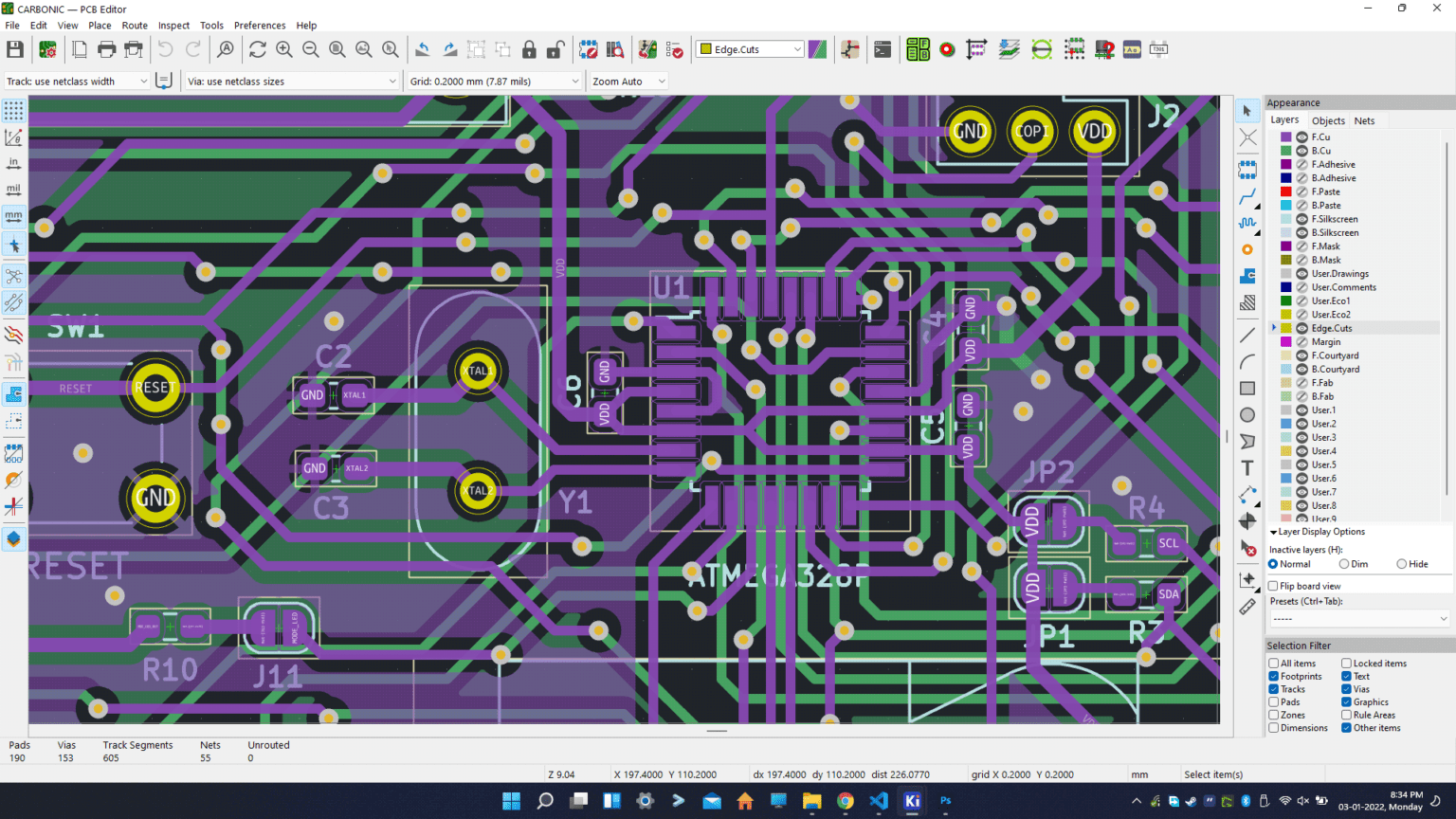Run the Design Rules Checker
This screenshot has width=1456, height=819.
point(675,48)
